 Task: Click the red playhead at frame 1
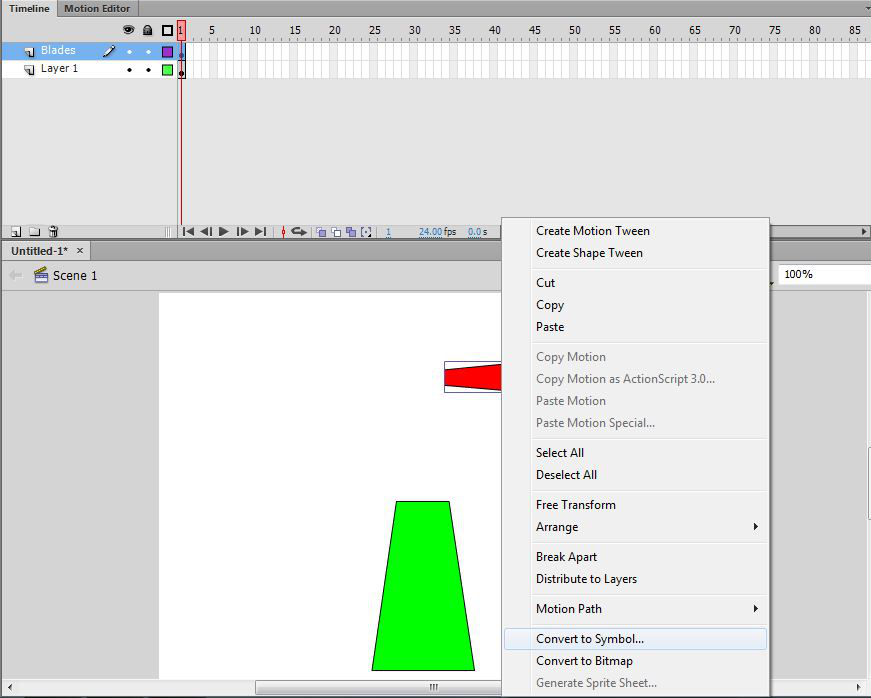tap(181, 31)
